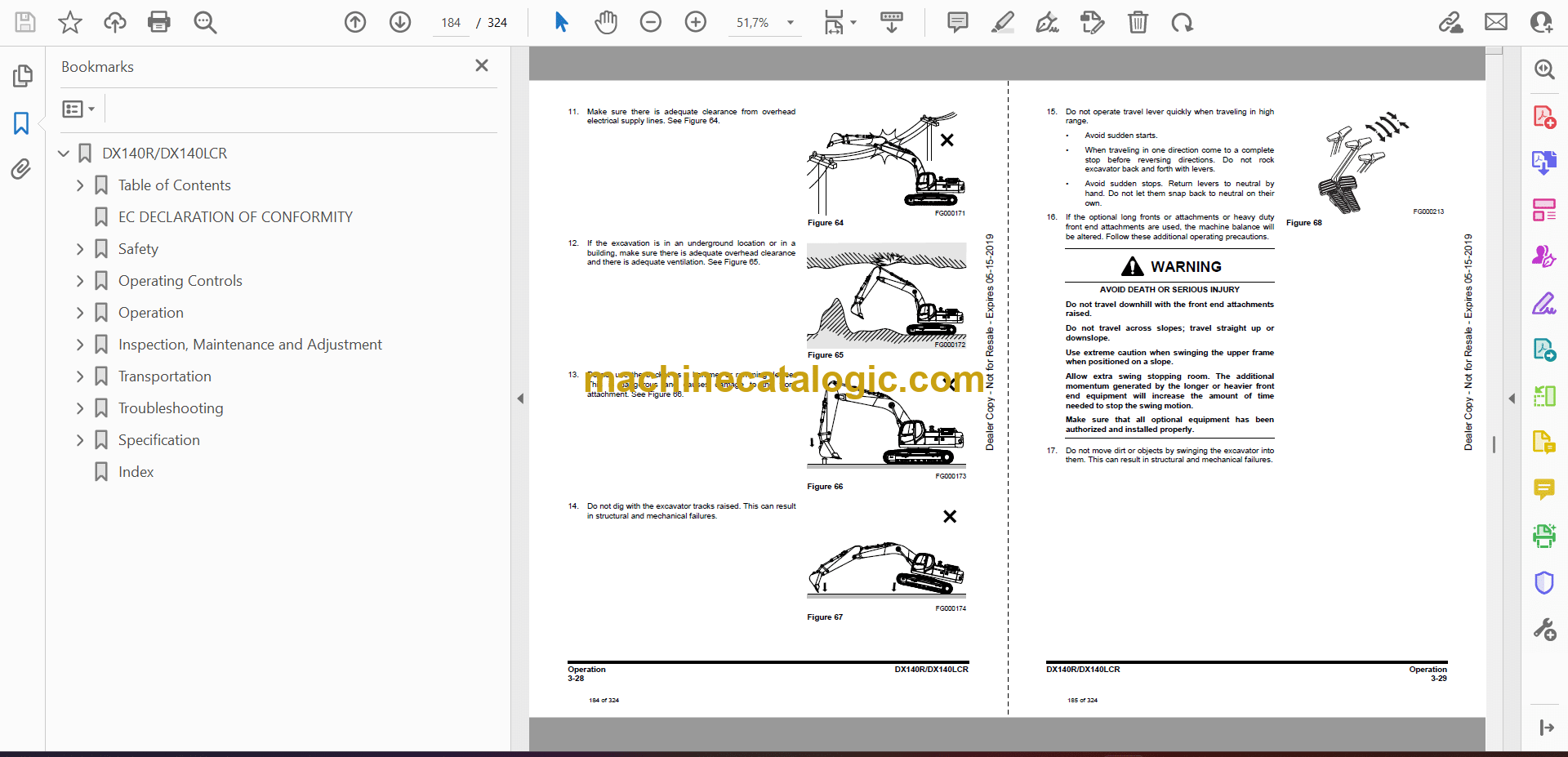Select the Hand pan tool
1568x757 pixels.
pos(606,22)
